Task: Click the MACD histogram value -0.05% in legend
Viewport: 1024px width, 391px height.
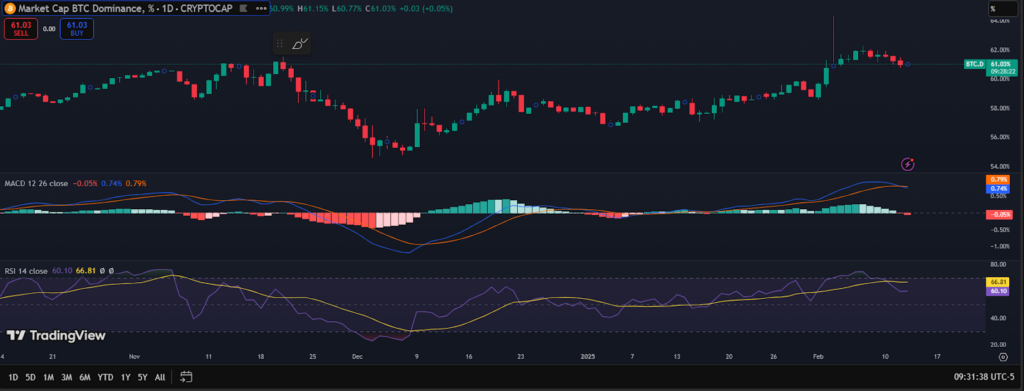Action: tap(85, 183)
